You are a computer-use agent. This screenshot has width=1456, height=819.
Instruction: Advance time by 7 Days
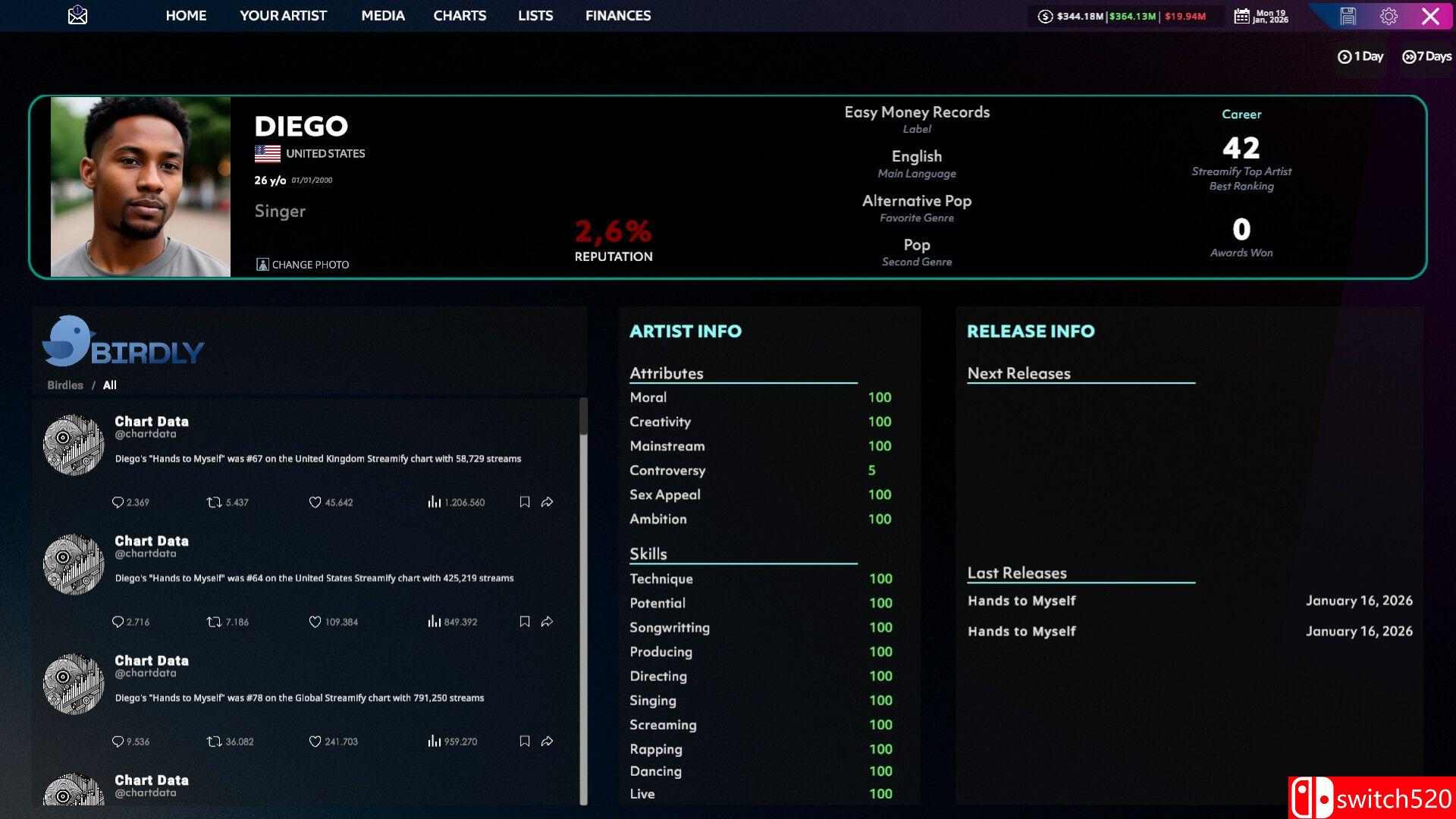(1426, 56)
